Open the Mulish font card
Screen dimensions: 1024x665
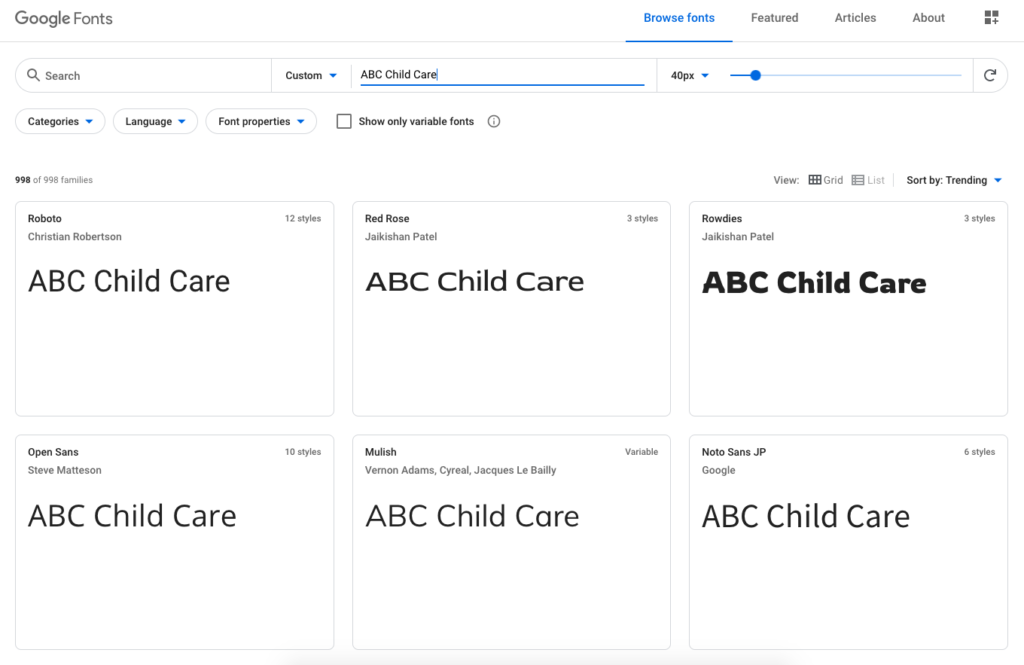(511, 542)
